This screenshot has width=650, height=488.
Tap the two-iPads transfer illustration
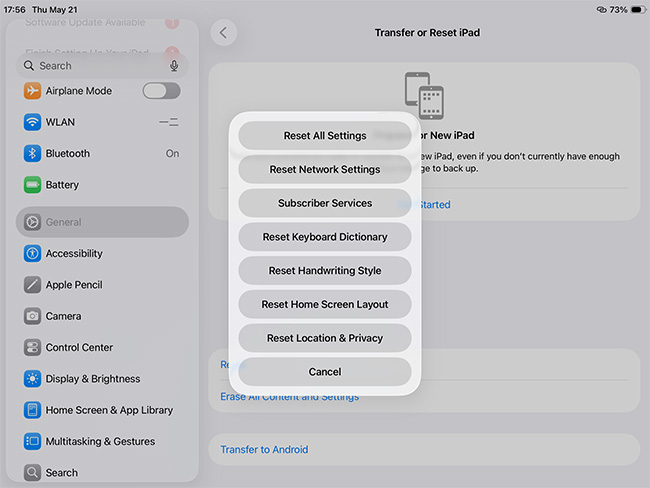[x=424, y=96]
